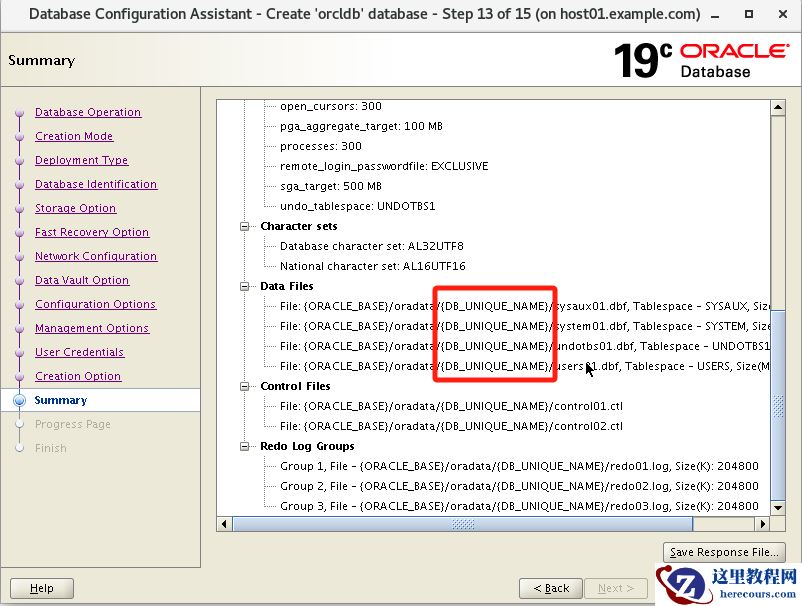Click the Redo Log Groups heading

(x=307, y=446)
